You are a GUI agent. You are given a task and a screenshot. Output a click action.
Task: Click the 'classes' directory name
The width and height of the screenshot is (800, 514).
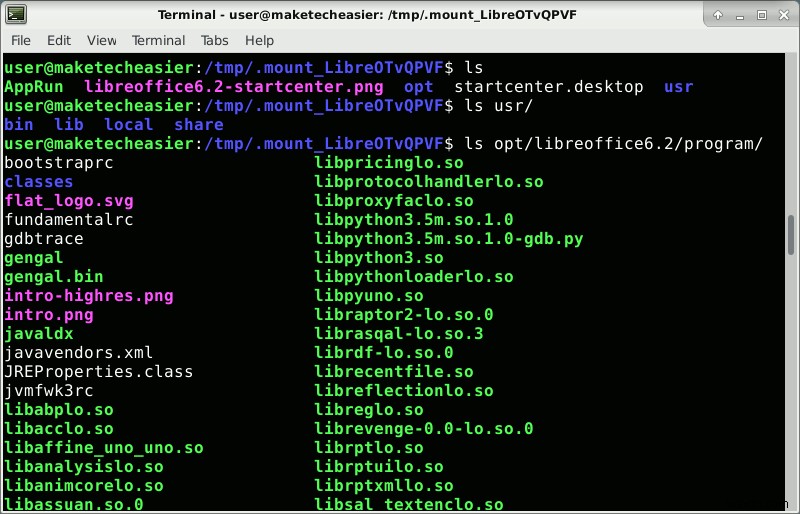[39, 182]
